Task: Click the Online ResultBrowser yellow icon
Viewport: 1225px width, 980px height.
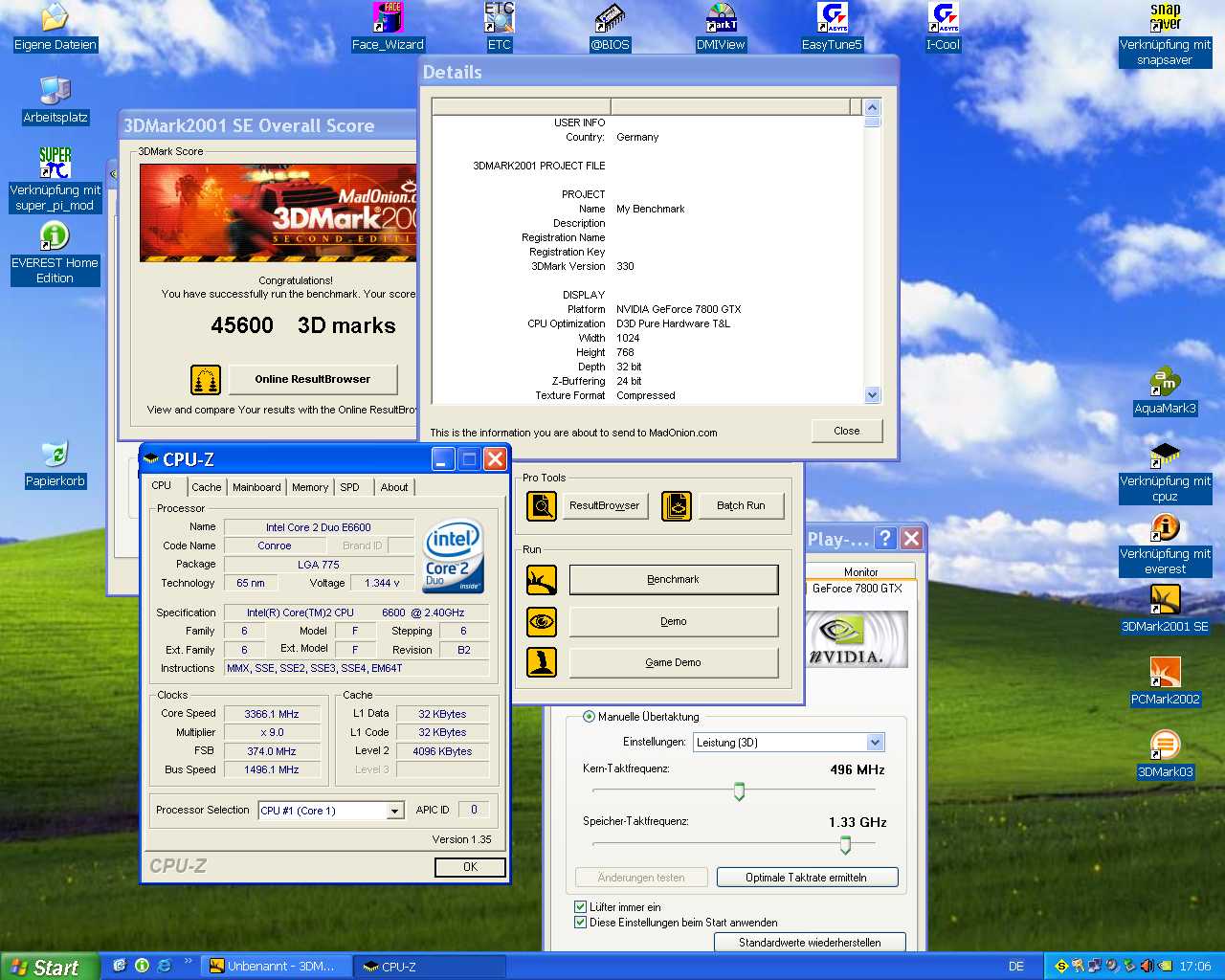Action: 206,380
